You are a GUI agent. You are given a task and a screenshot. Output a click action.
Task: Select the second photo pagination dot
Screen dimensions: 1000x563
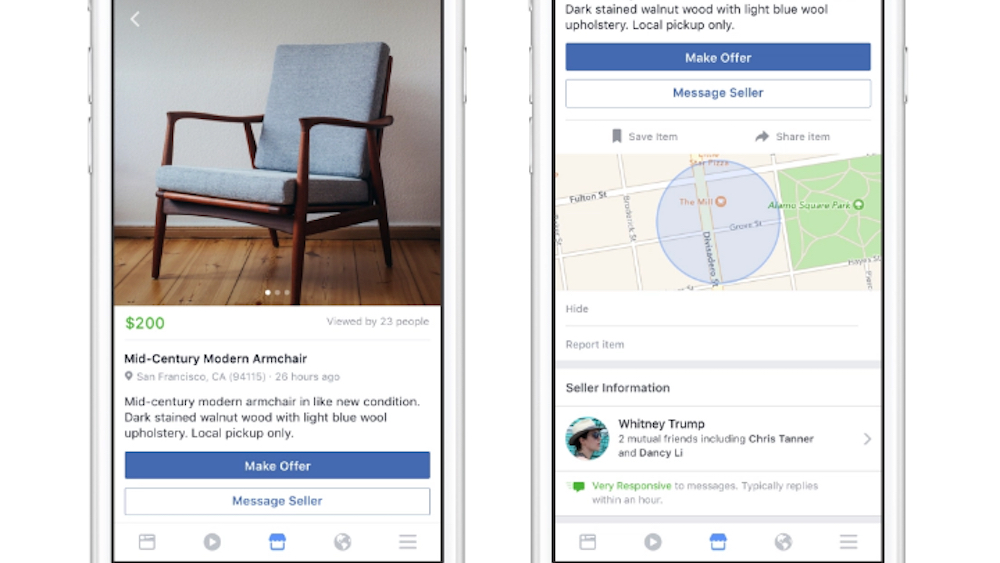(x=277, y=293)
